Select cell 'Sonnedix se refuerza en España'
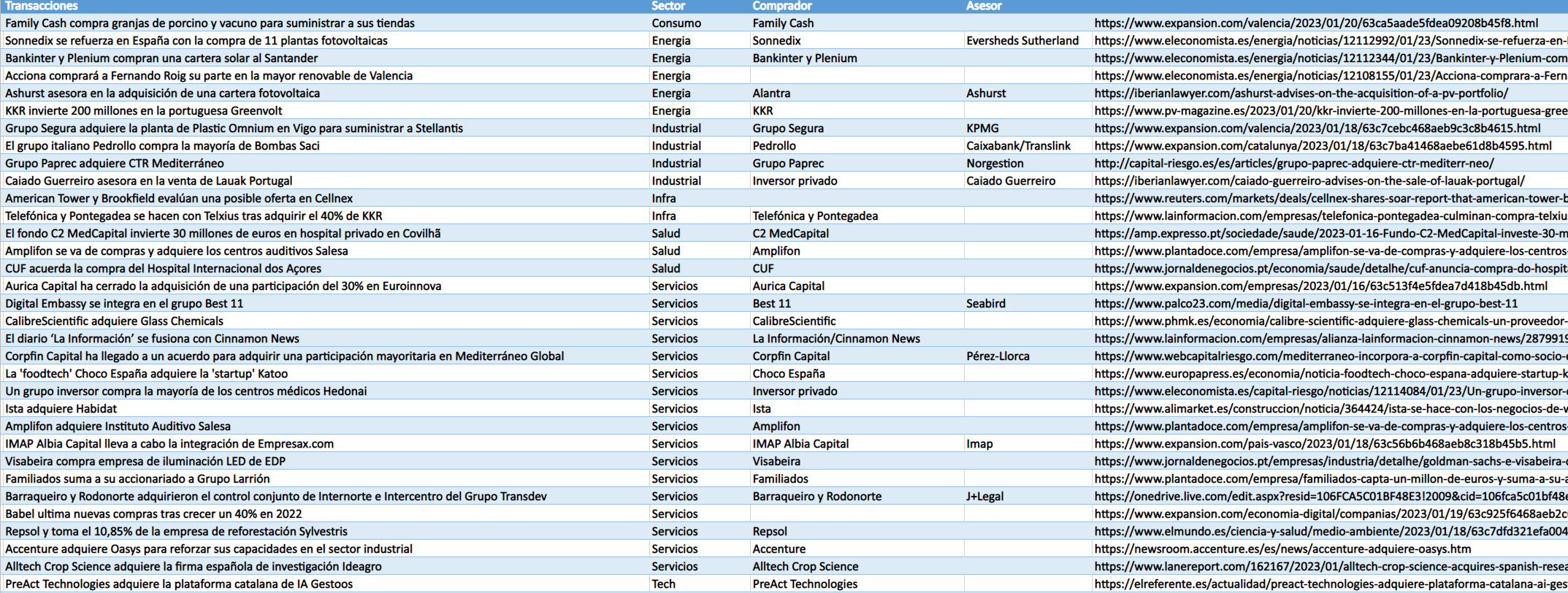This screenshot has width=1568, height=593. pyautogui.click(x=324, y=41)
